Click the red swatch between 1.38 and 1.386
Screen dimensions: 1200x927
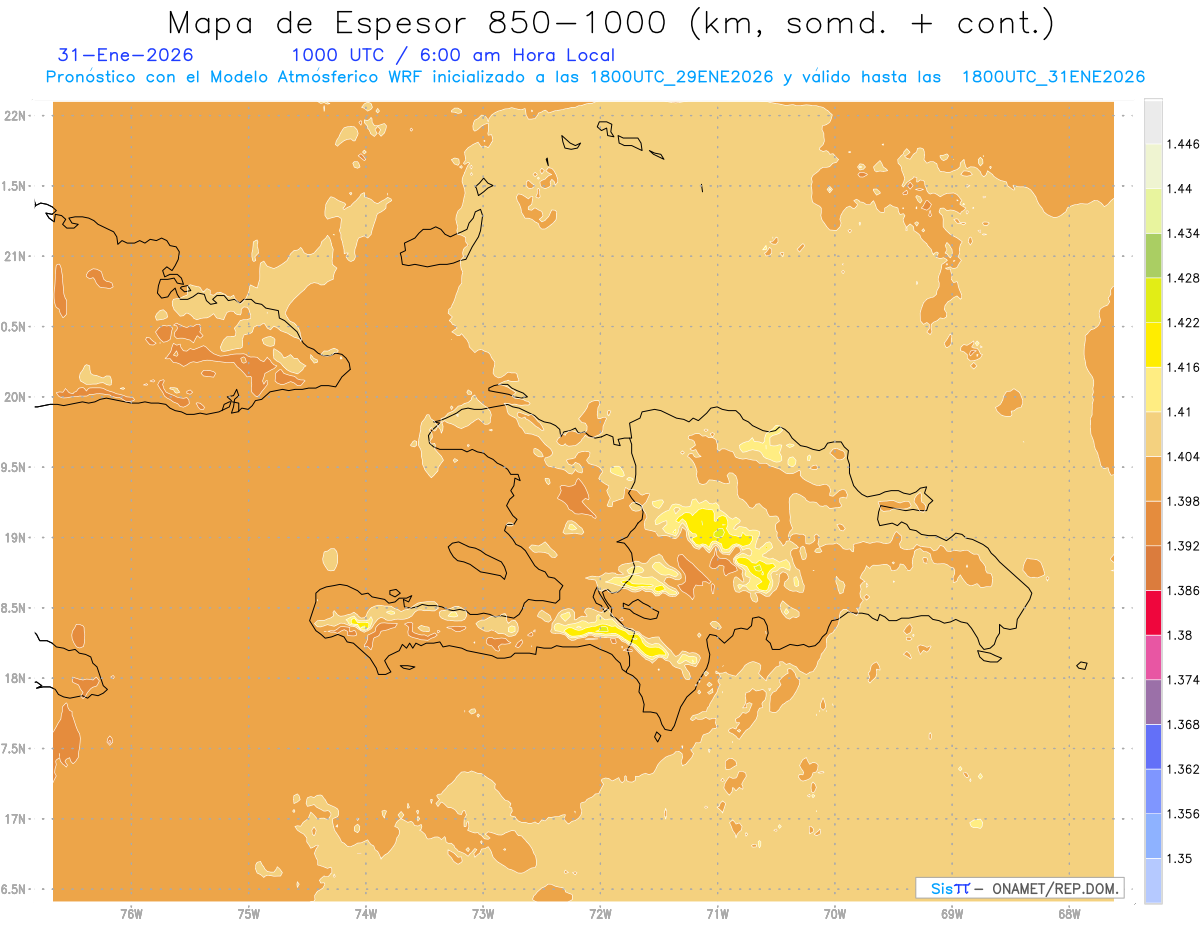coord(1153,613)
